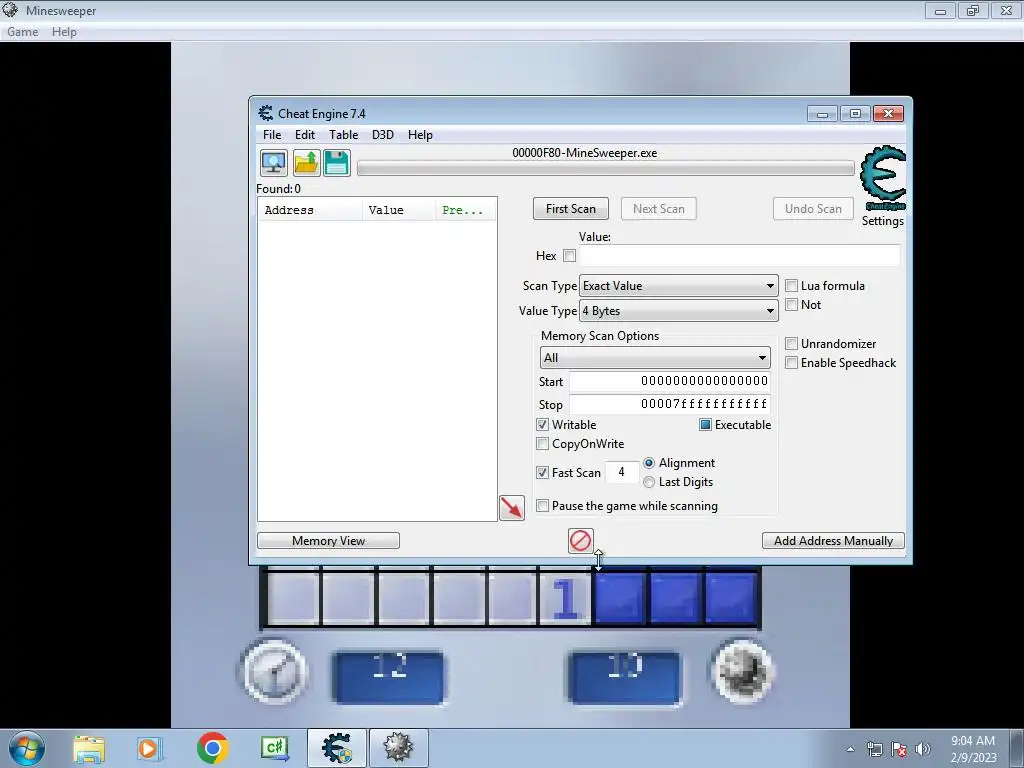This screenshot has height=768, width=1024.
Task: Click the red clear-list no-entry icon
Action: tap(581, 541)
